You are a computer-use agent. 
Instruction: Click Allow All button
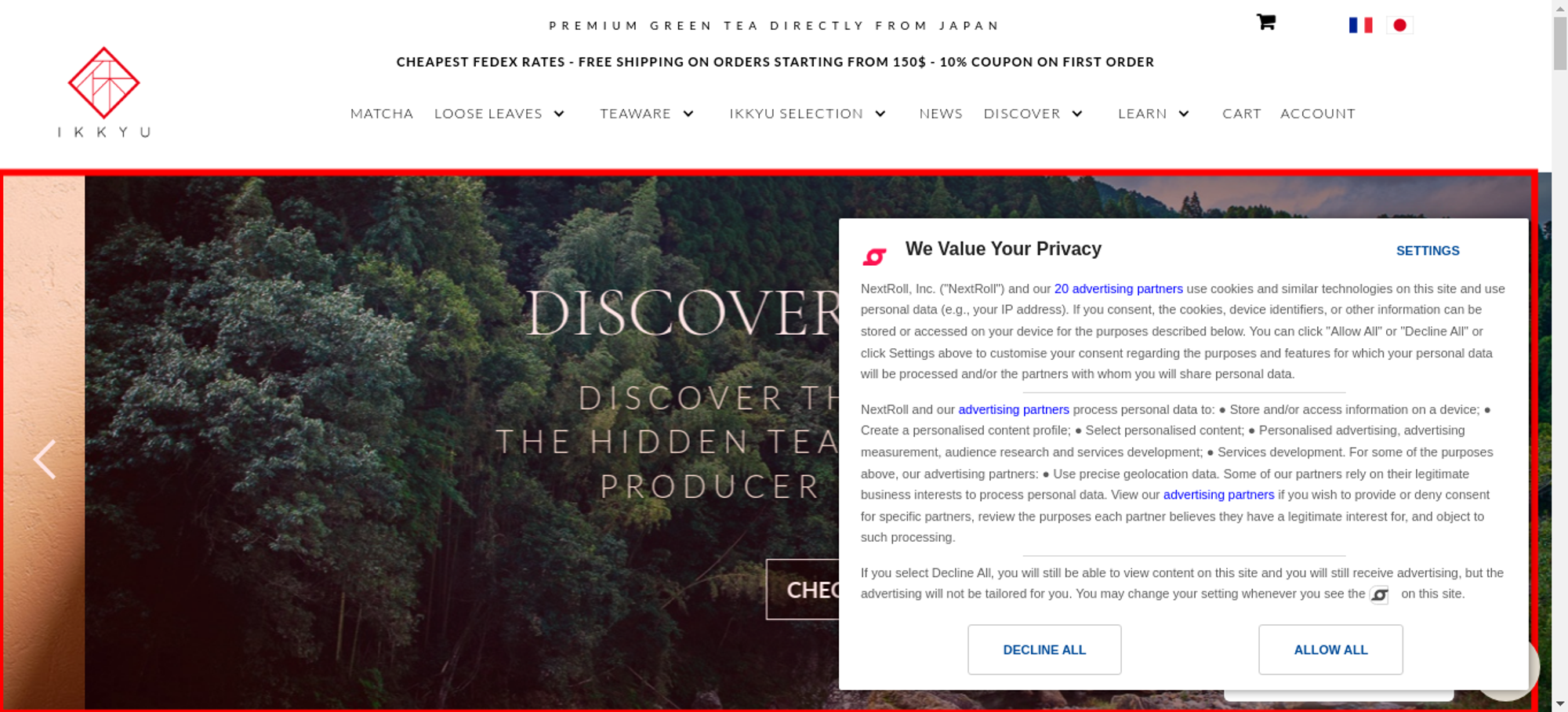click(1330, 649)
